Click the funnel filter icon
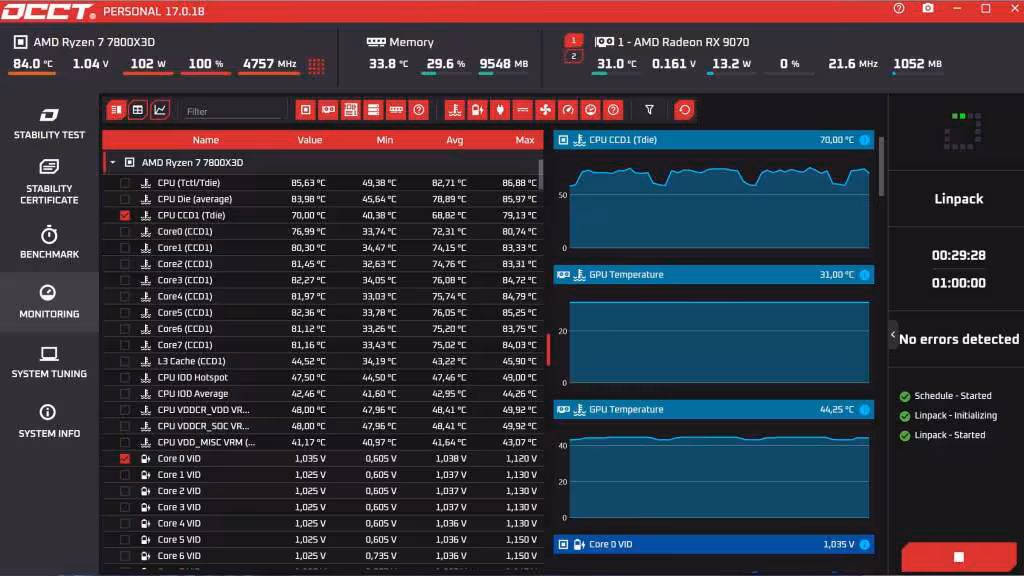Image resolution: width=1024 pixels, height=576 pixels. pos(649,110)
